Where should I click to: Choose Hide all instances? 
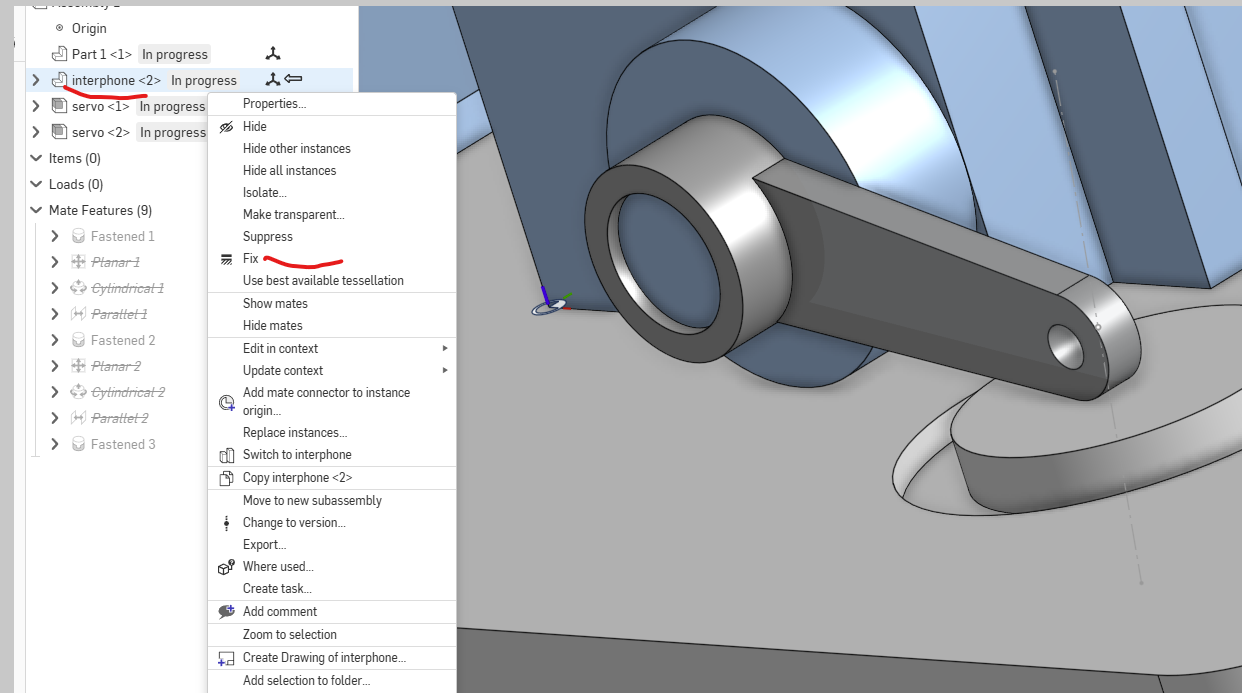pos(289,171)
